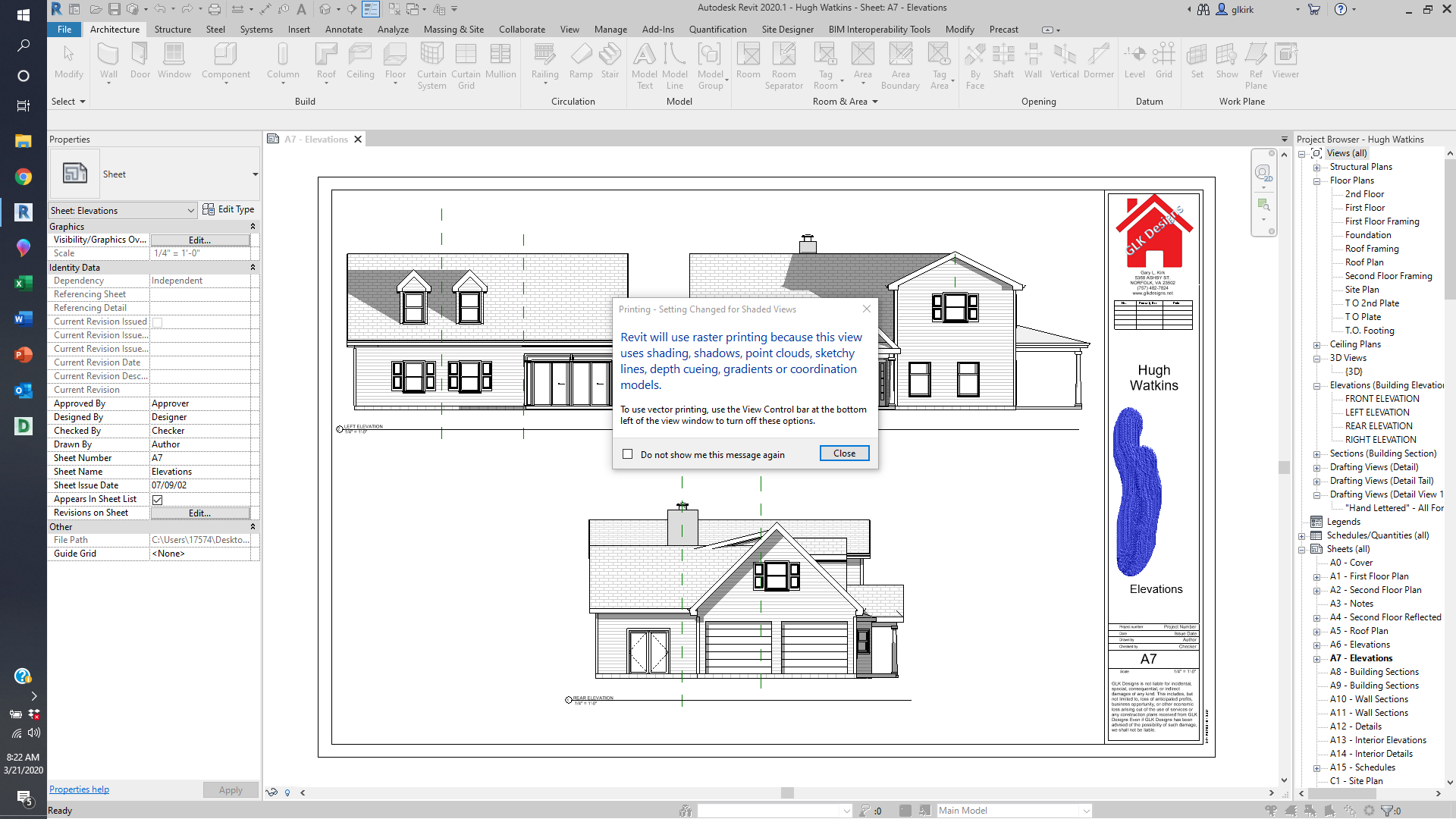The image size is (1456, 819).
Task: Open the Properties help link
Action: click(x=79, y=789)
